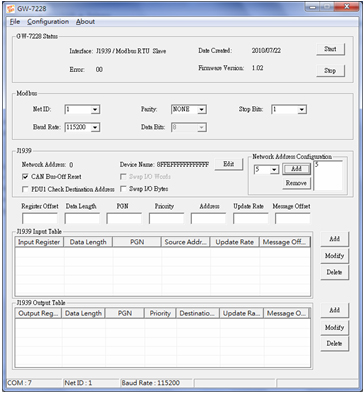This screenshot has height=394, width=363.
Task: Click the PGN input field
Action: [124, 219]
